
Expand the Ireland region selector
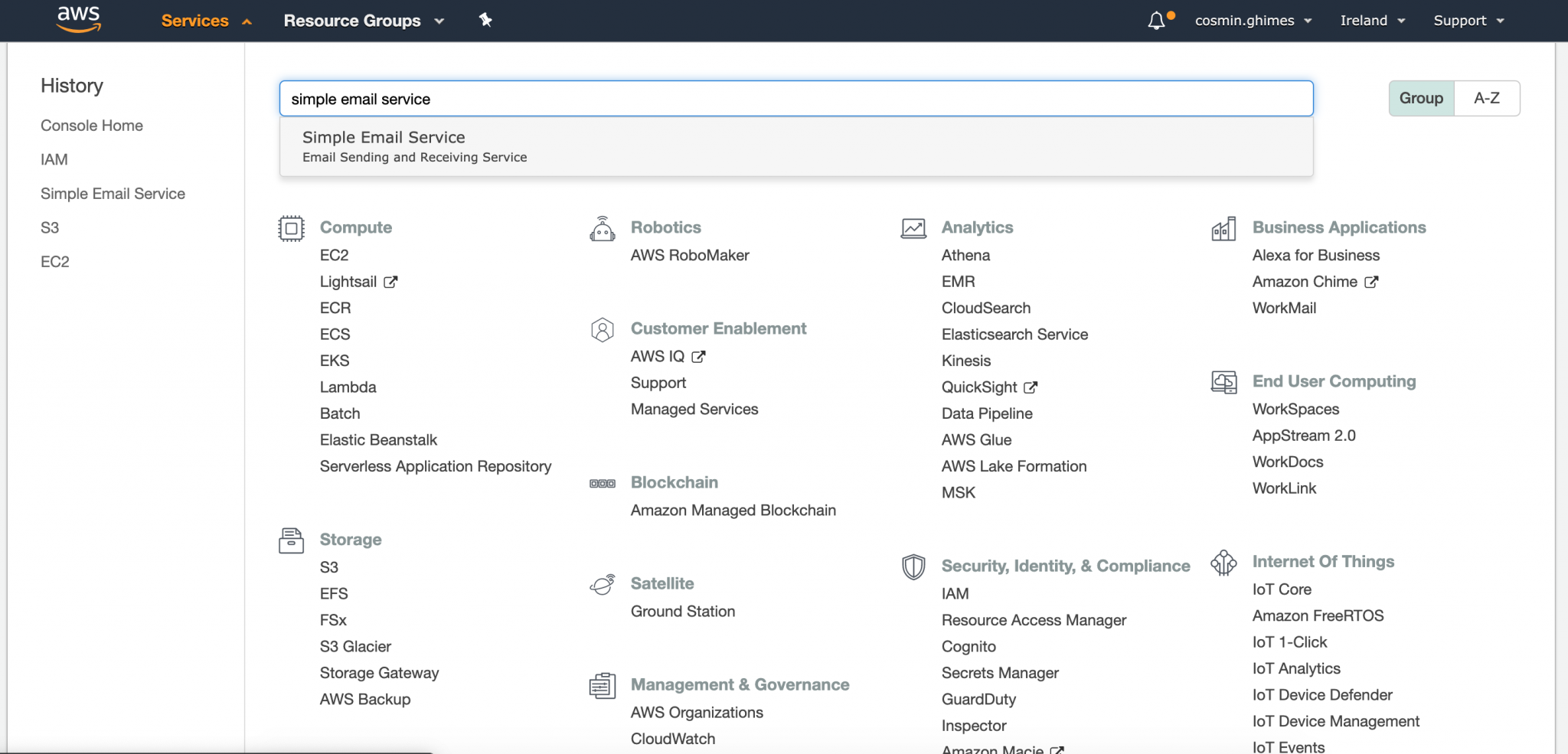coord(1372,20)
